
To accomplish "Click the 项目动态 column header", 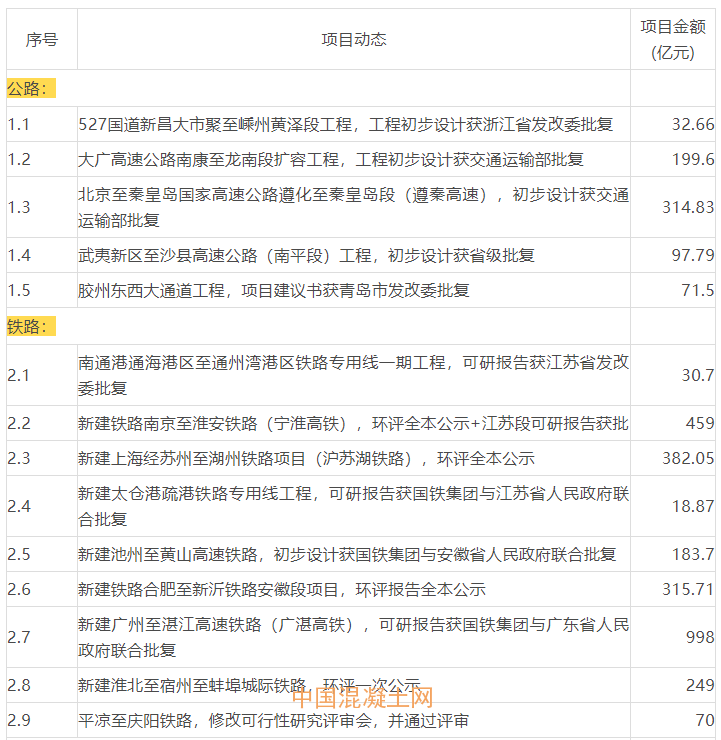I will (x=353, y=39).
